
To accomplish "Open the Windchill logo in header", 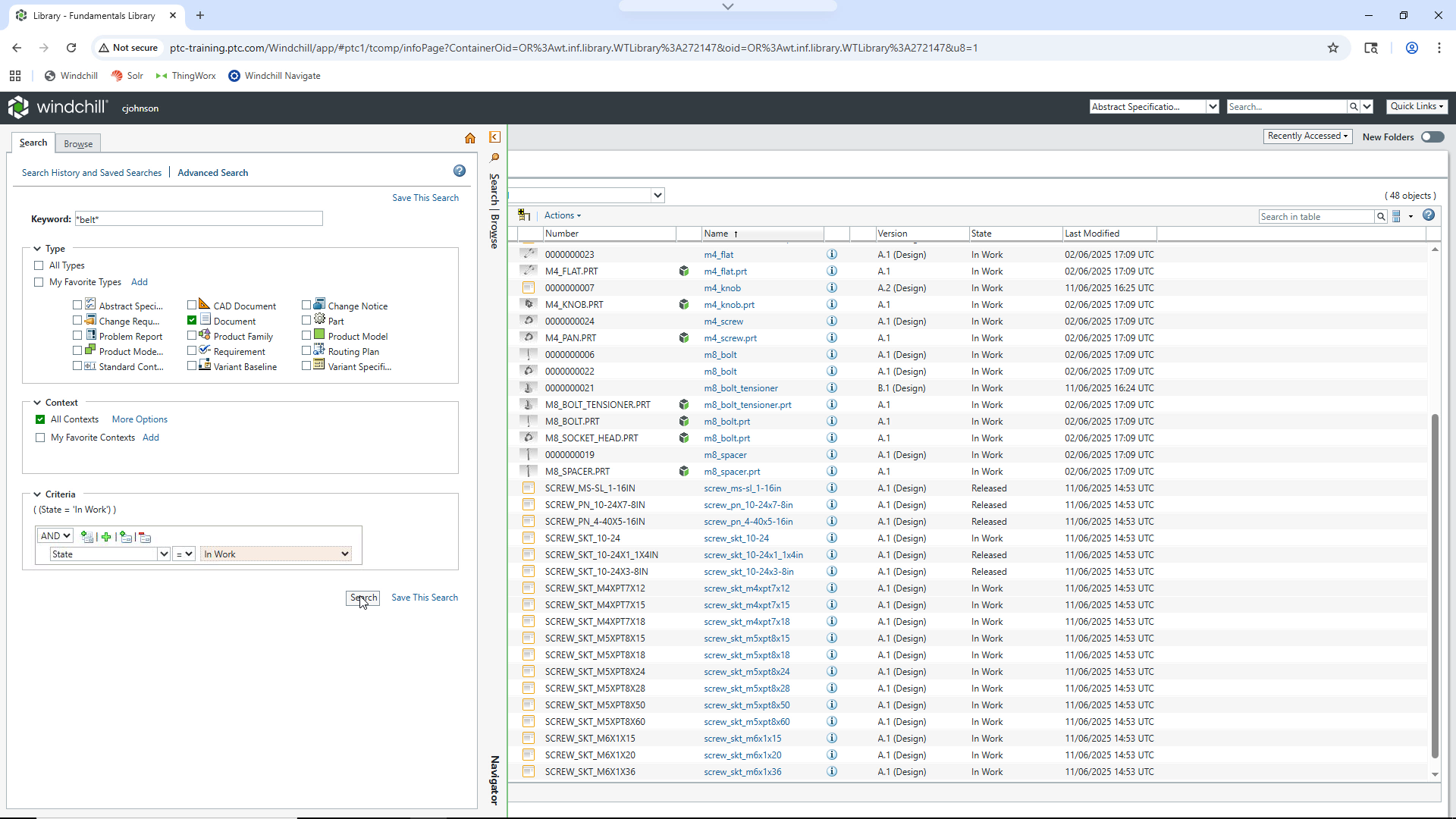I will click(58, 108).
